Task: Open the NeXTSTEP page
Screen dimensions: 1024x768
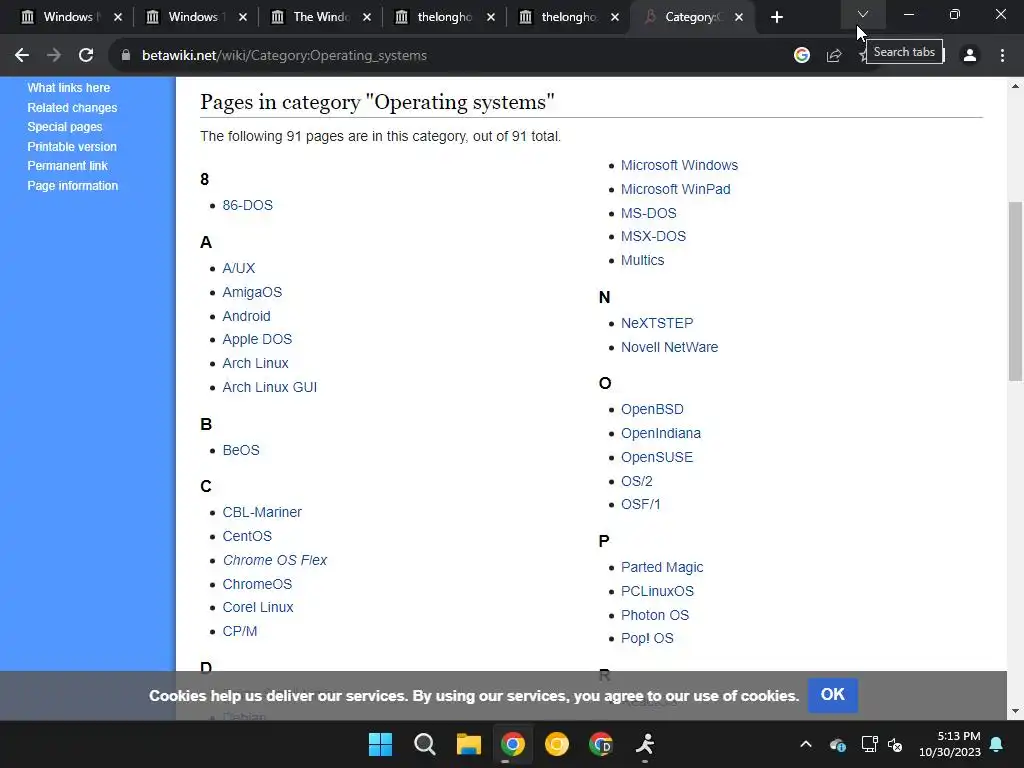Action: coord(657,323)
